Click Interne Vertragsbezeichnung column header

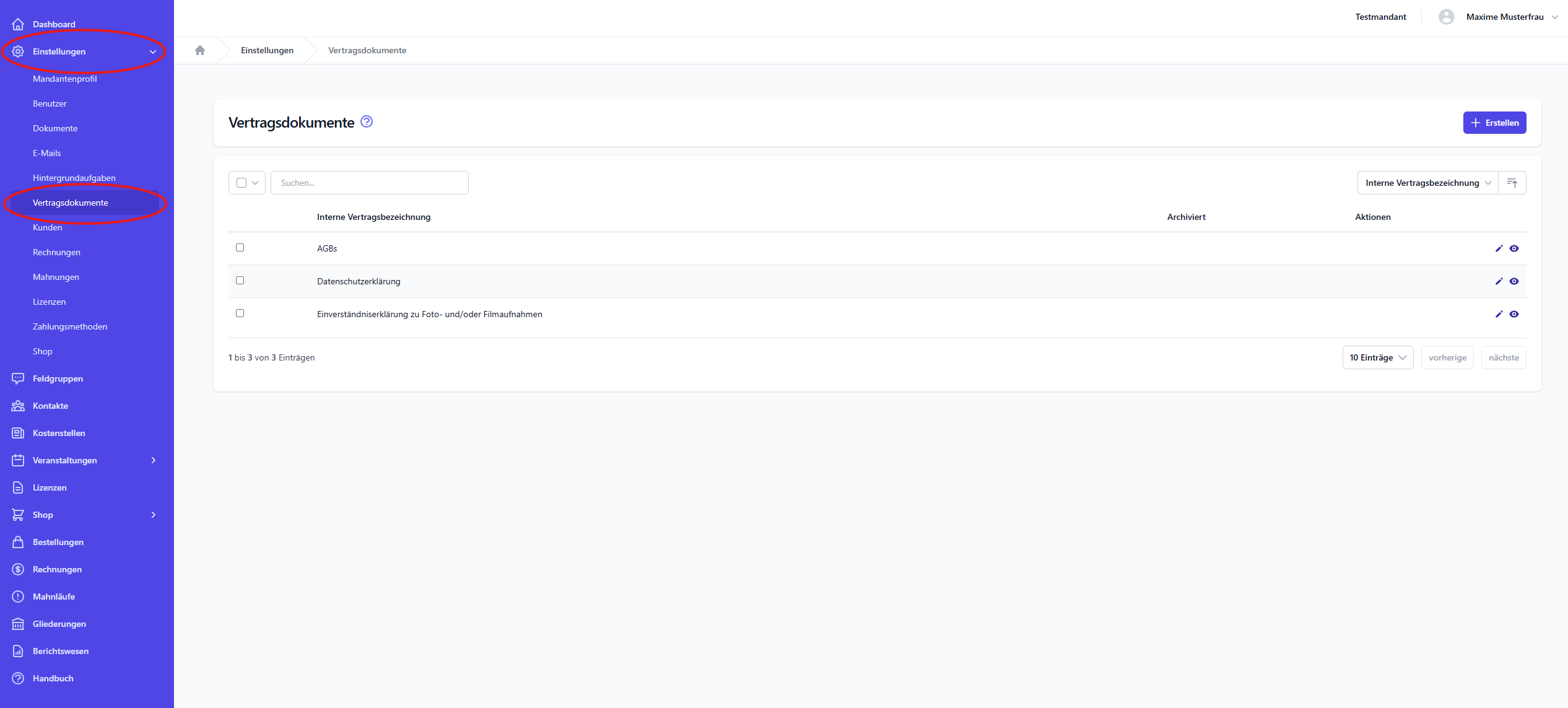click(374, 217)
